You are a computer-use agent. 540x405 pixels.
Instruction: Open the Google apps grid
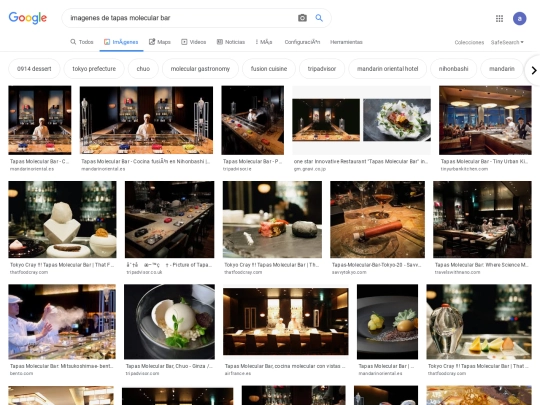(499, 19)
